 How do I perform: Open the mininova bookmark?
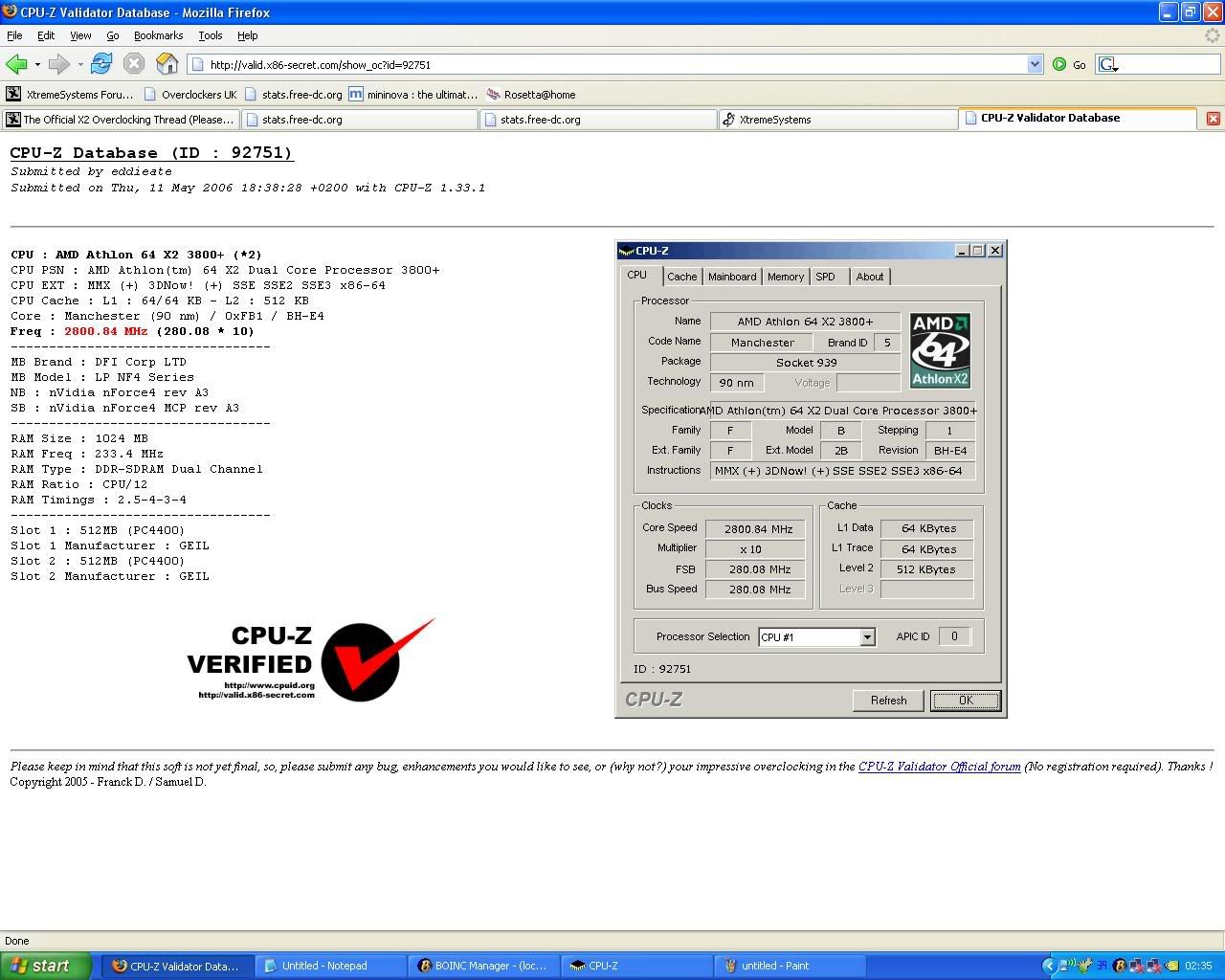[412, 95]
